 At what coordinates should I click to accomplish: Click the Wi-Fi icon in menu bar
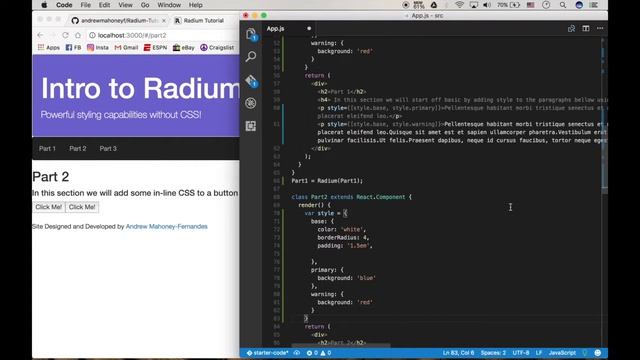[459, 5]
